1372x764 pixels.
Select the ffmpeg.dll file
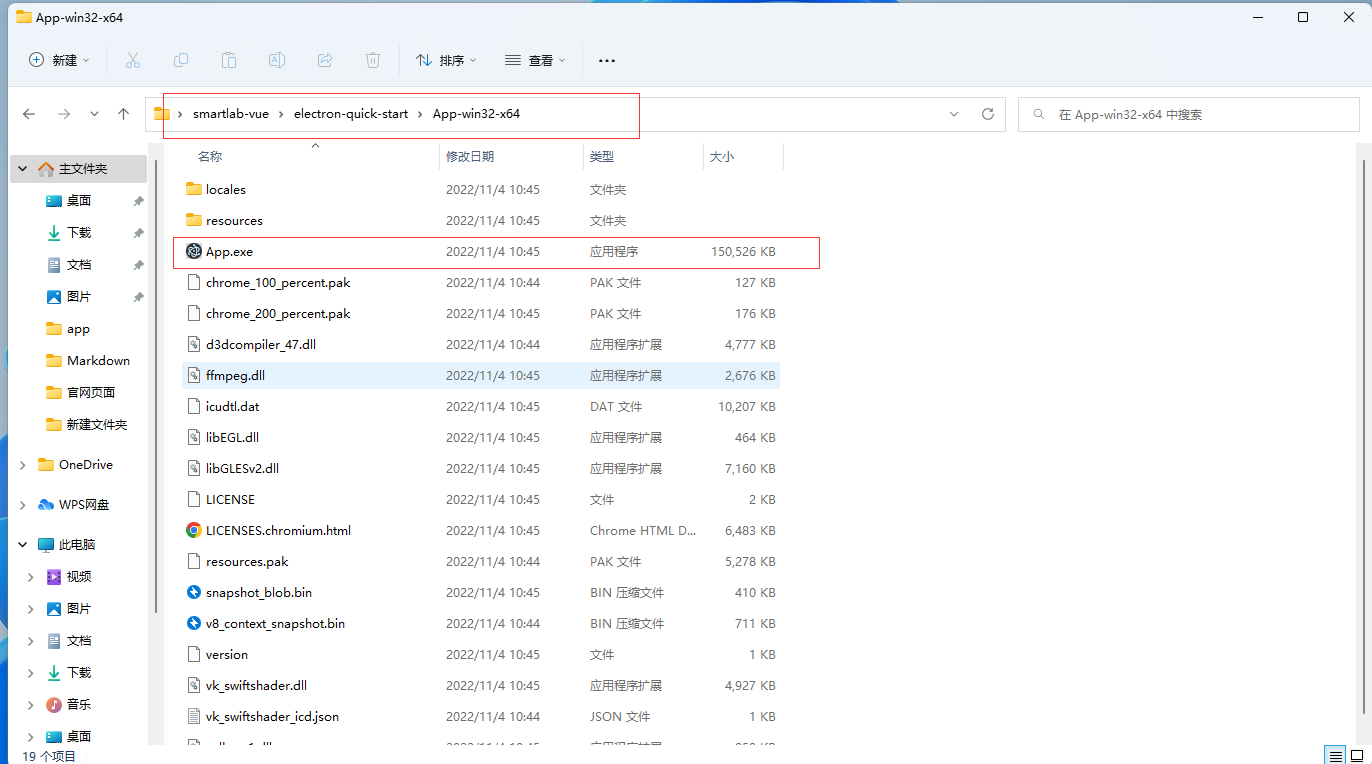pos(480,375)
